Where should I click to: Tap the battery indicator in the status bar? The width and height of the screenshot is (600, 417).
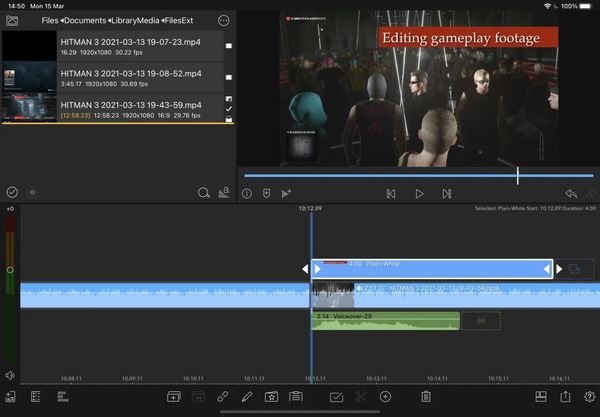click(586, 6)
